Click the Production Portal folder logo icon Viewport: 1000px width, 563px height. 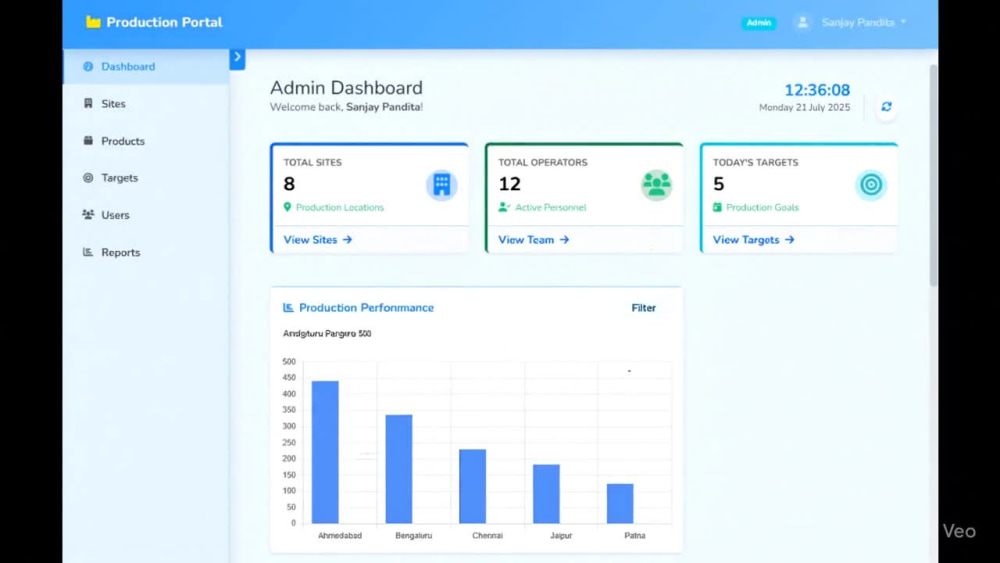[93, 22]
